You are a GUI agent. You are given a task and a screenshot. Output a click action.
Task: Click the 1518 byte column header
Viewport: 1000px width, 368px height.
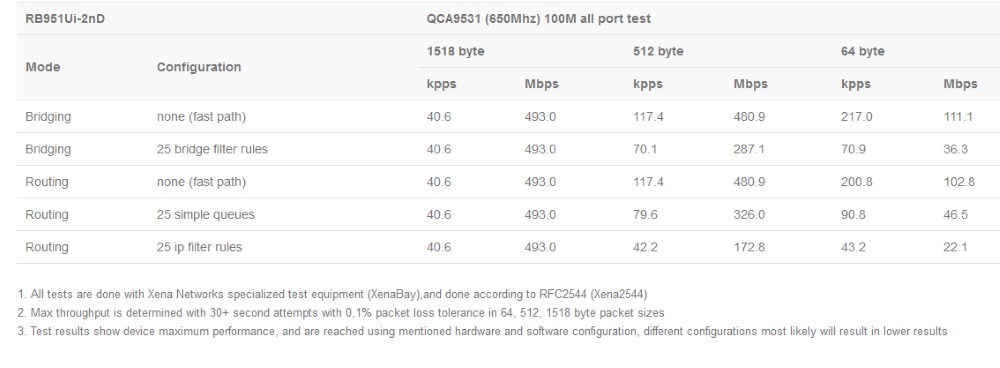pyautogui.click(x=455, y=51)
